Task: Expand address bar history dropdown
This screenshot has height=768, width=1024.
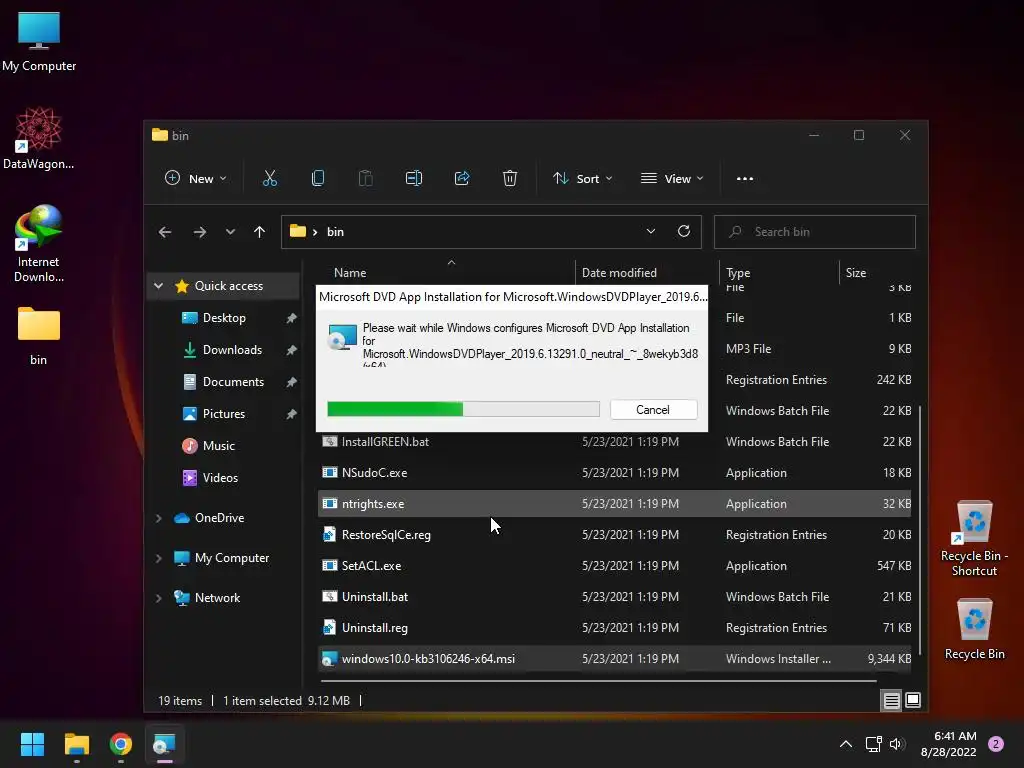Action: click(650, 231)
